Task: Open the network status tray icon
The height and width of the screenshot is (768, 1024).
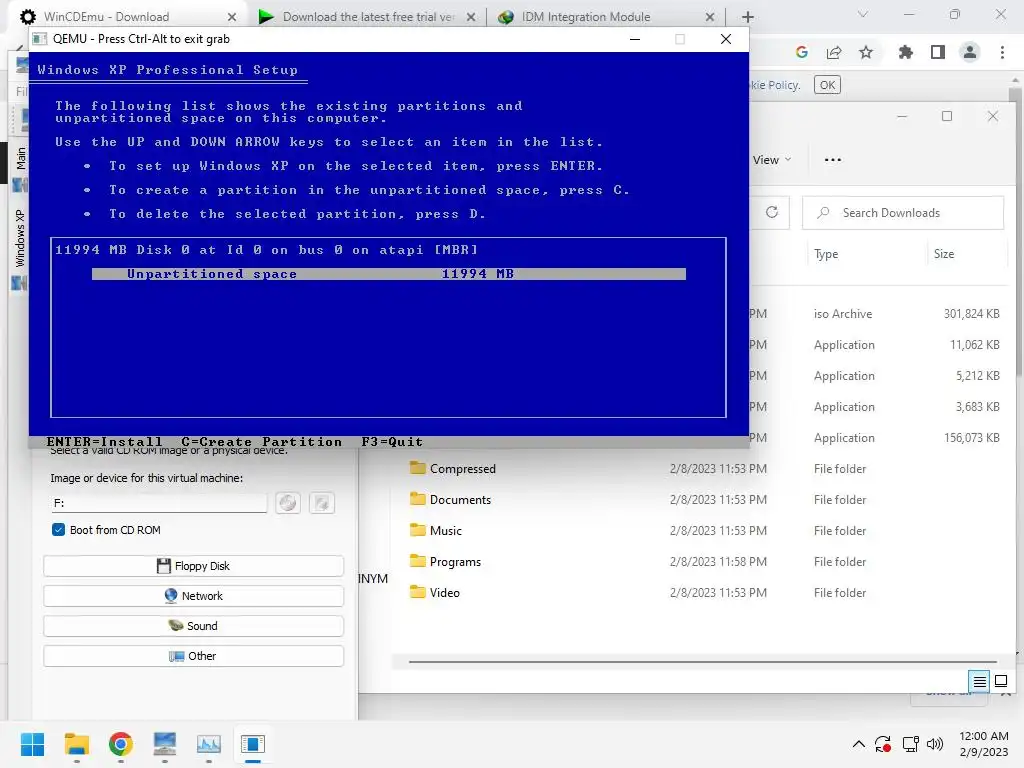Action: 910,744
